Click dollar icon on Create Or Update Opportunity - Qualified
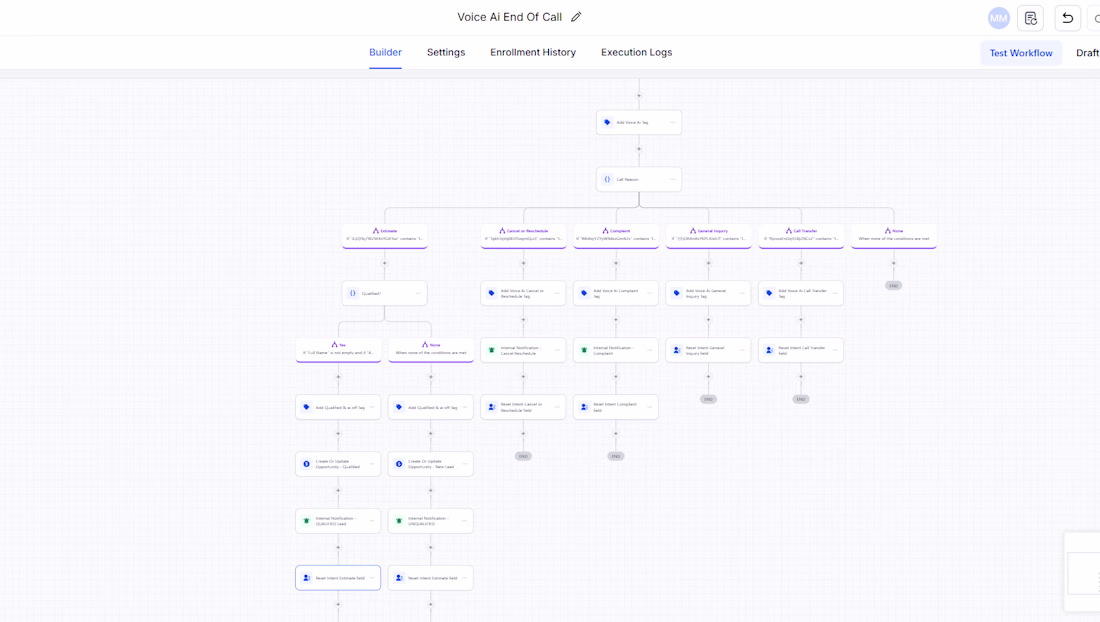 point(307,464)
